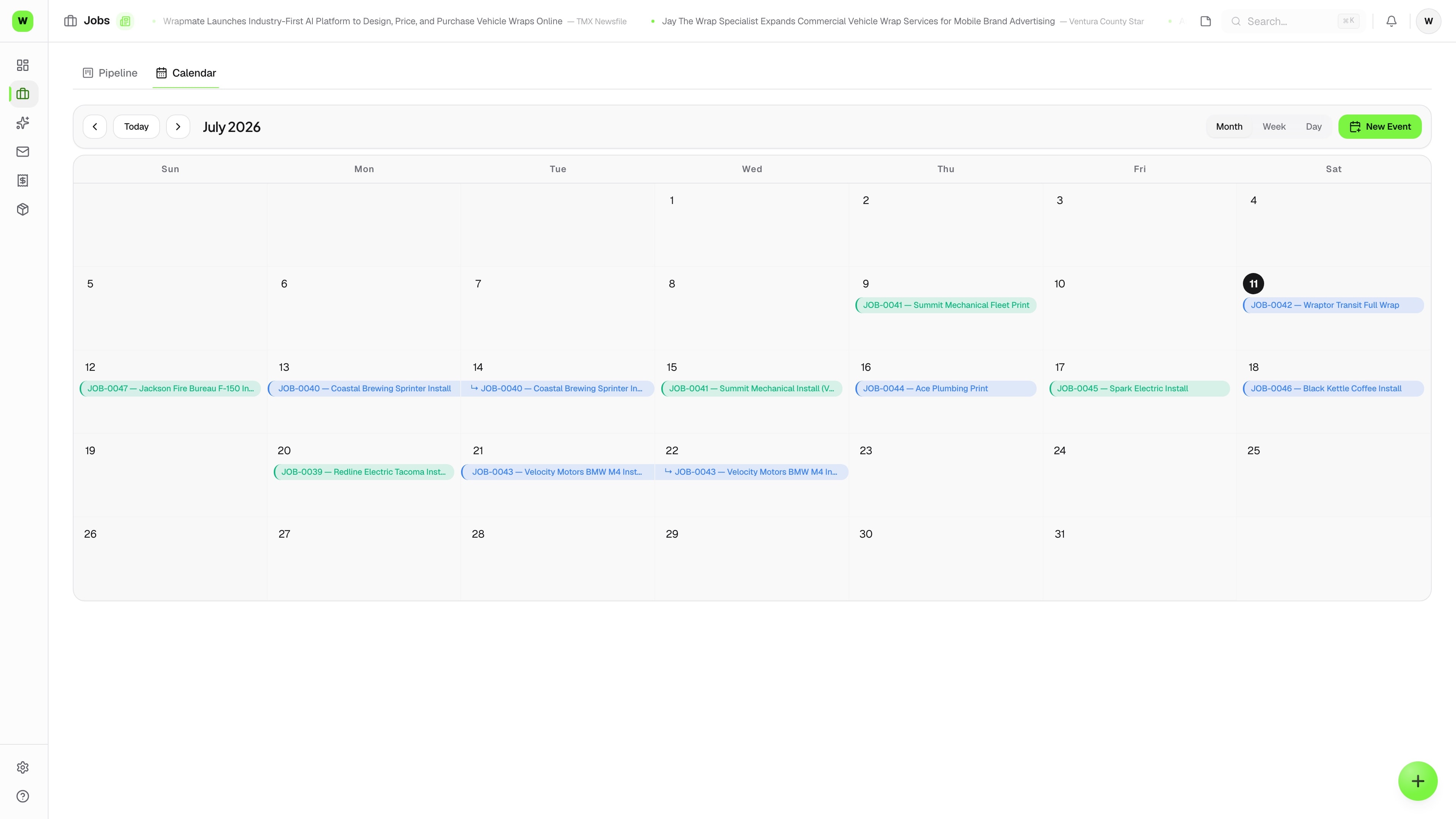
Task: Open JOB-0040 Coastal Brewing event on the 13th
Action: coord(364,388)
